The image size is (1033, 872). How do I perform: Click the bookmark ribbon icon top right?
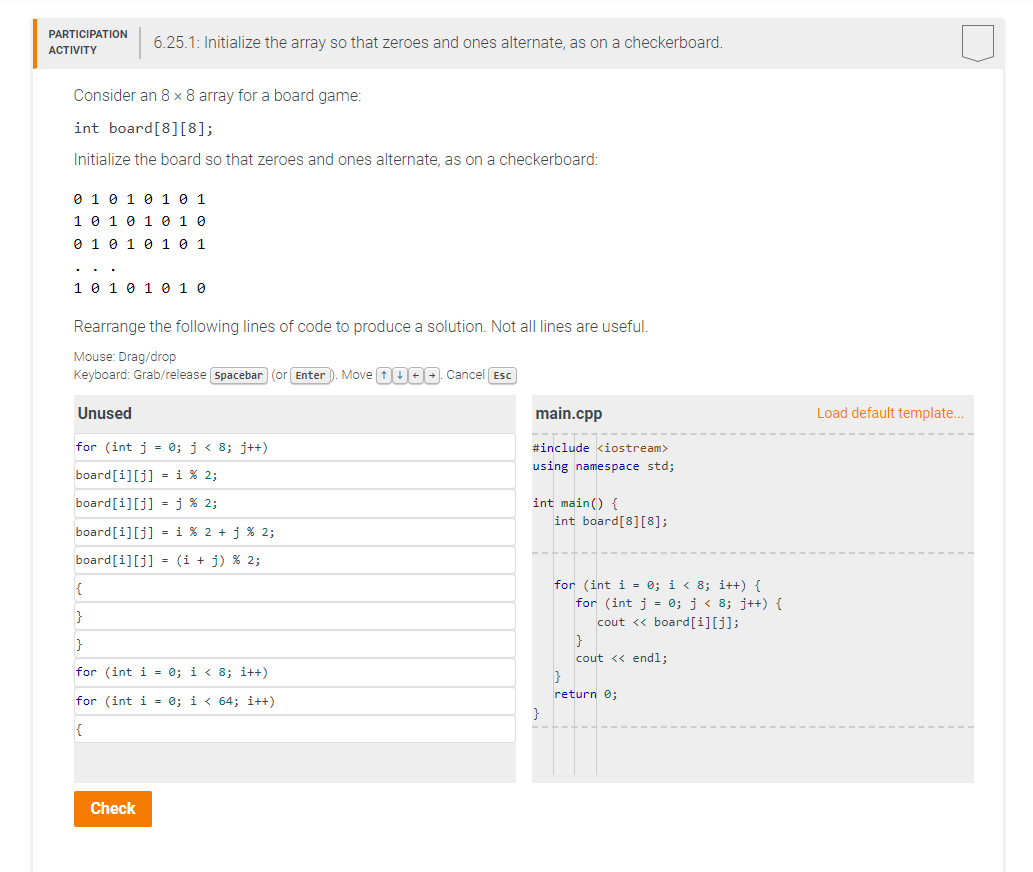(977, 42)
